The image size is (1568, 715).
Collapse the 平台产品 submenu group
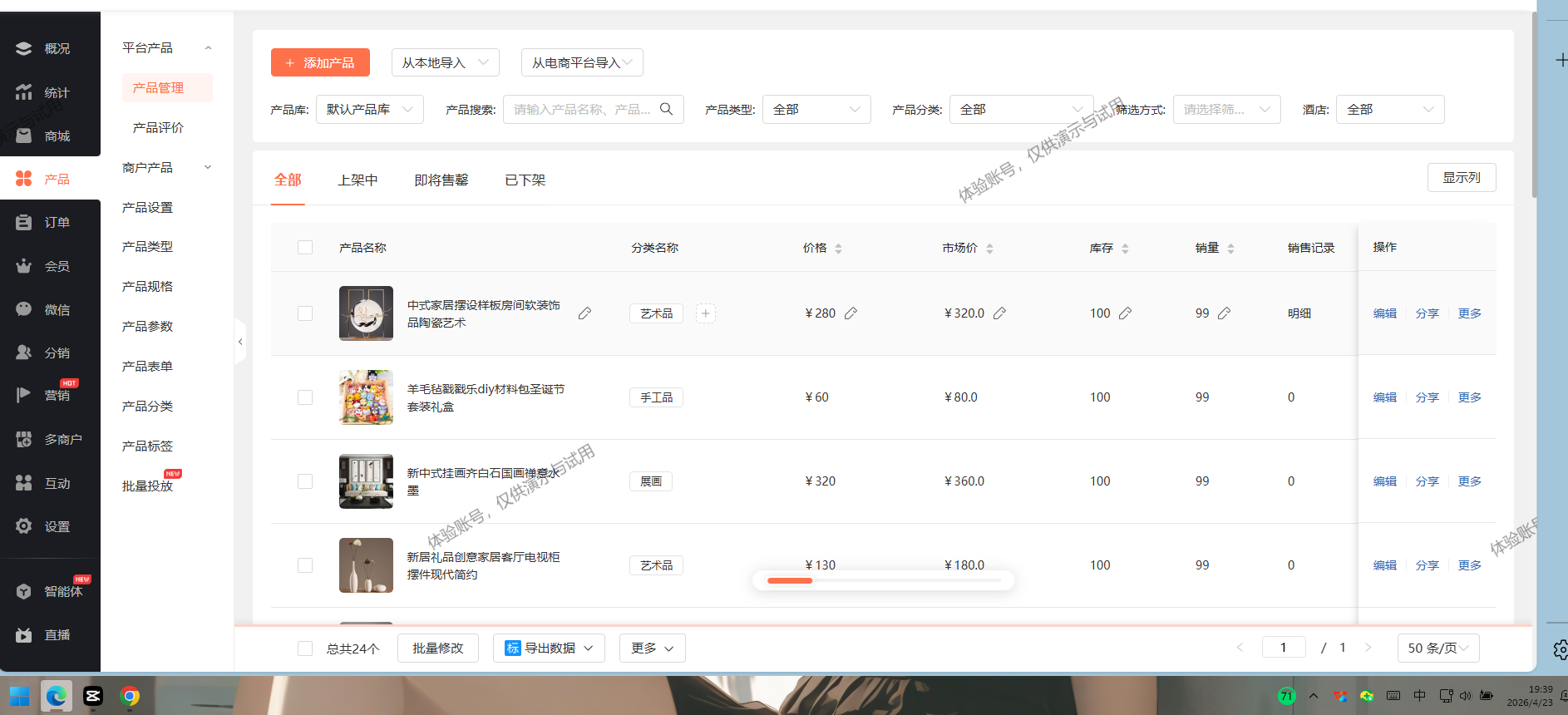point(166,47)
